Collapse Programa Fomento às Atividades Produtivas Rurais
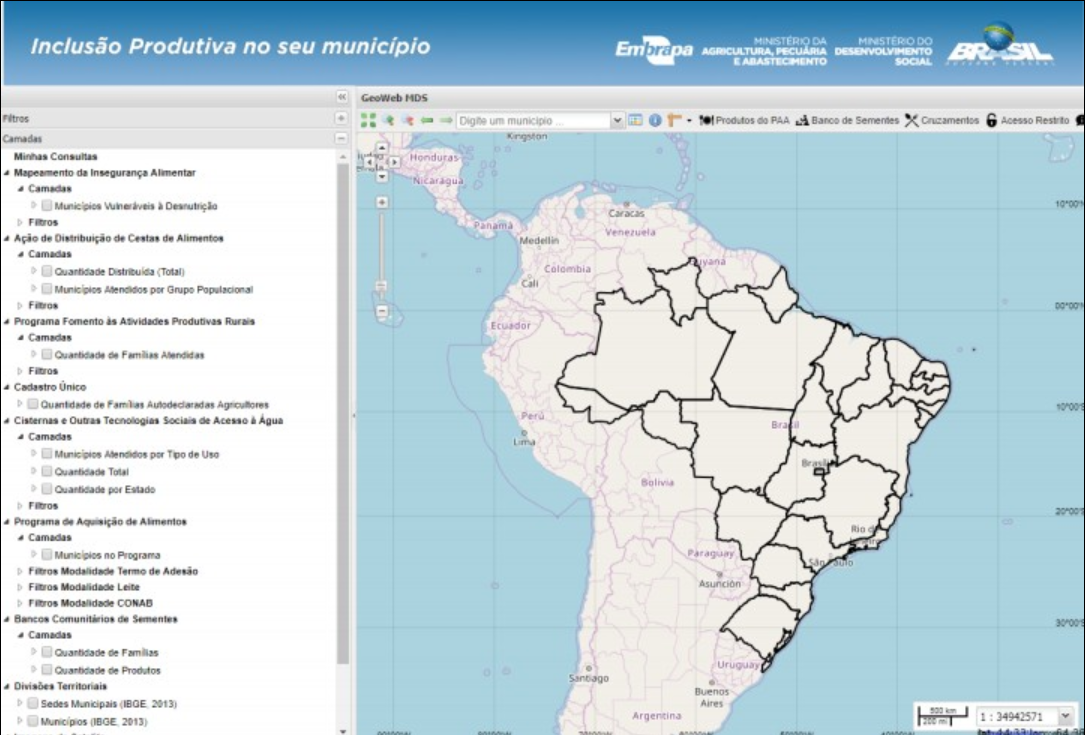This screenshot has width=1085, height=735. [x=7, y=322]
